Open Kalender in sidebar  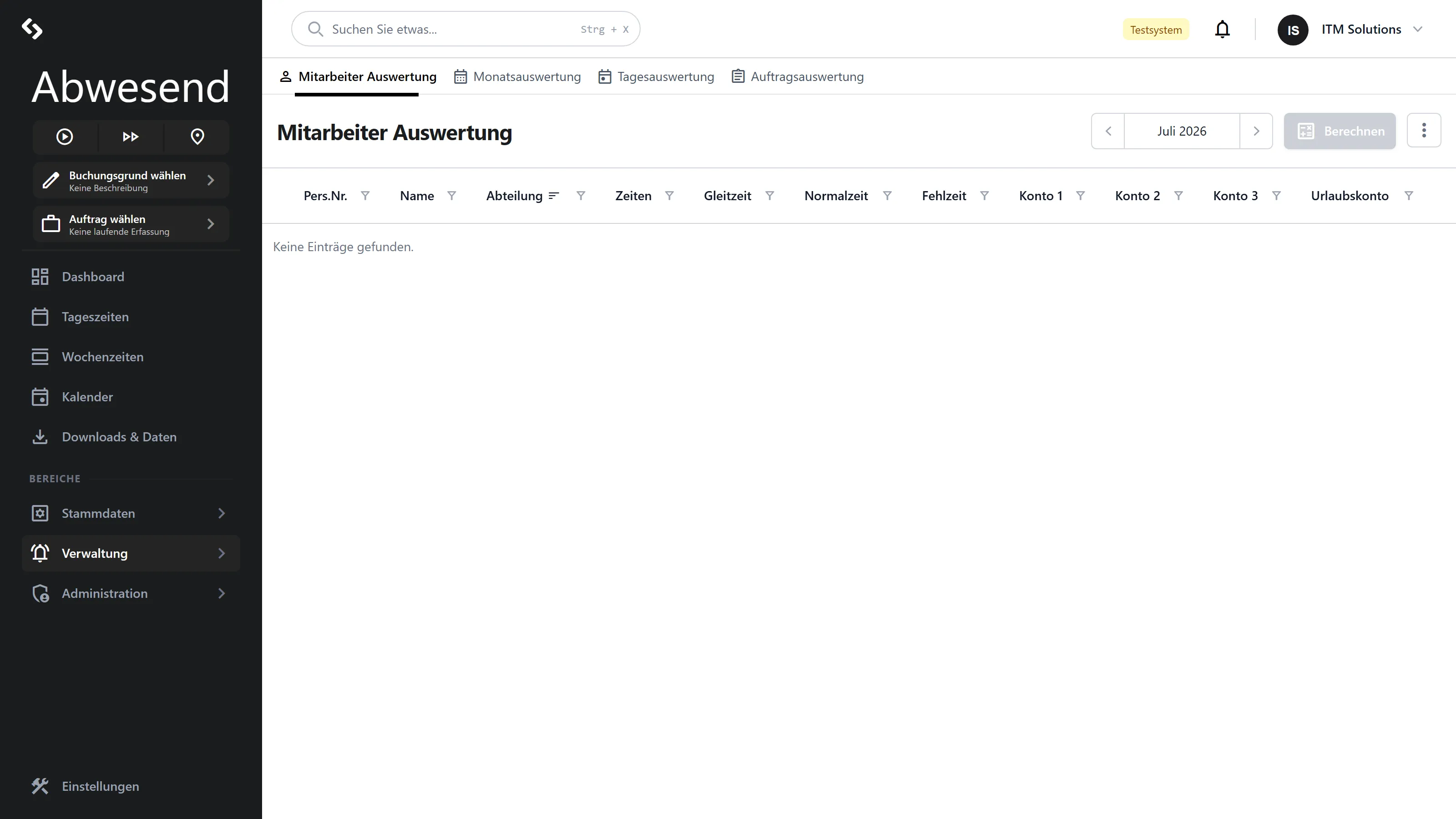pyautogui.click(x=131, y=397)
